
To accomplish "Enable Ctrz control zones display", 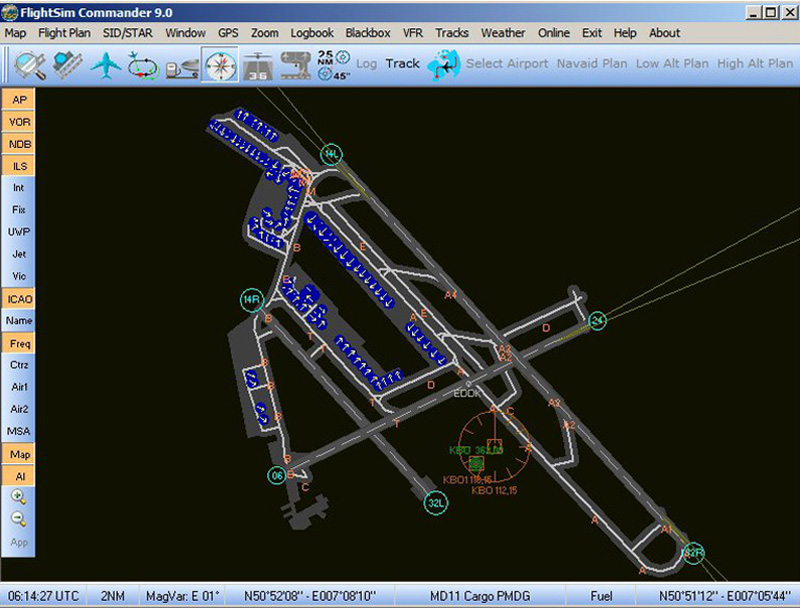I will pos(19,365).
